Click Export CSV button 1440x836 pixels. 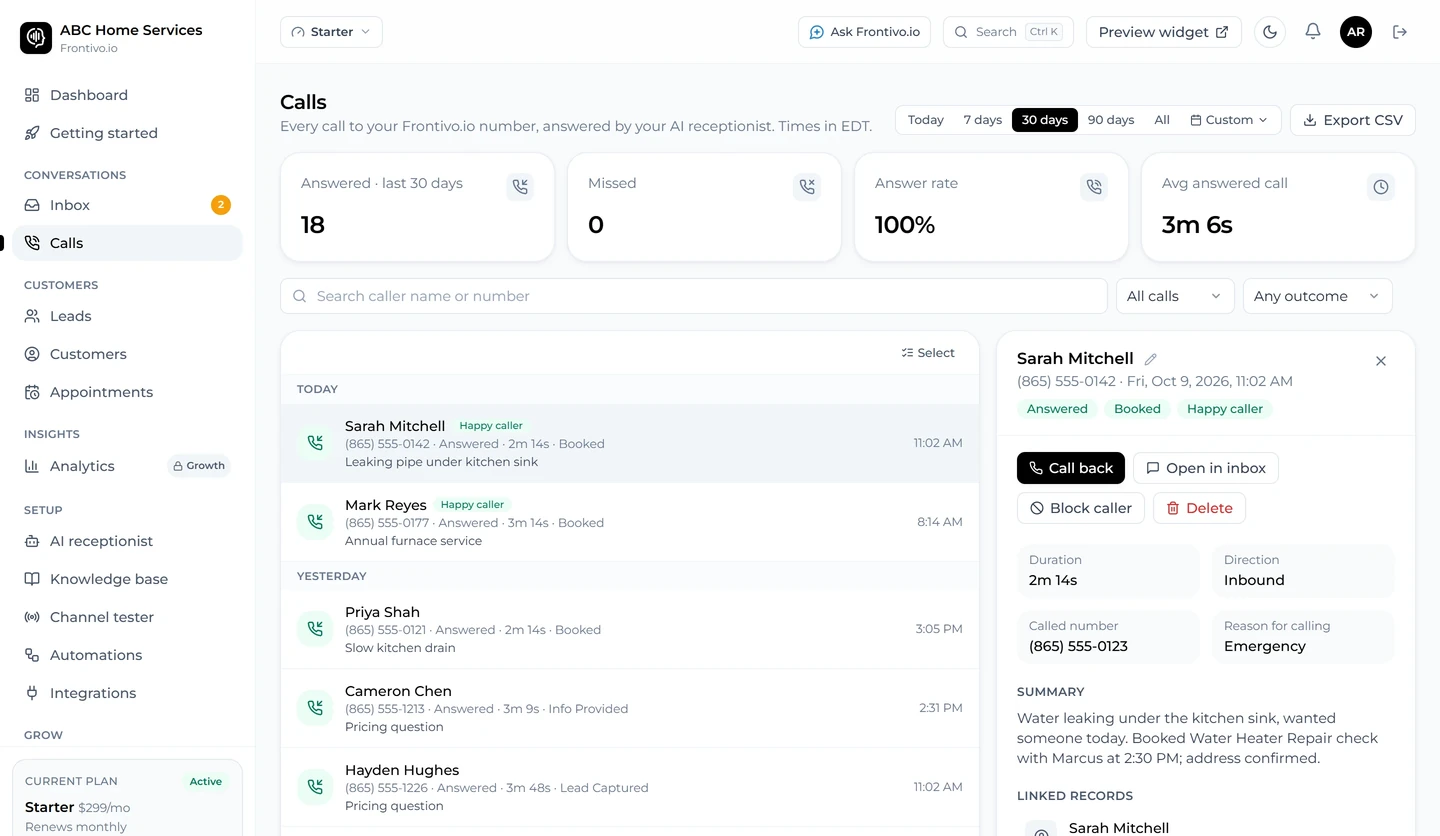1353,120
